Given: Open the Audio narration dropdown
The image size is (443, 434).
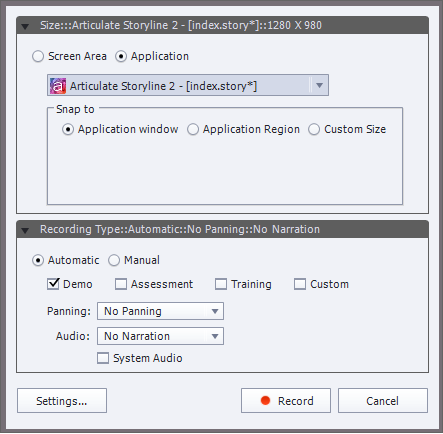Looking at the screenshot, I should [x=160, y=336].
